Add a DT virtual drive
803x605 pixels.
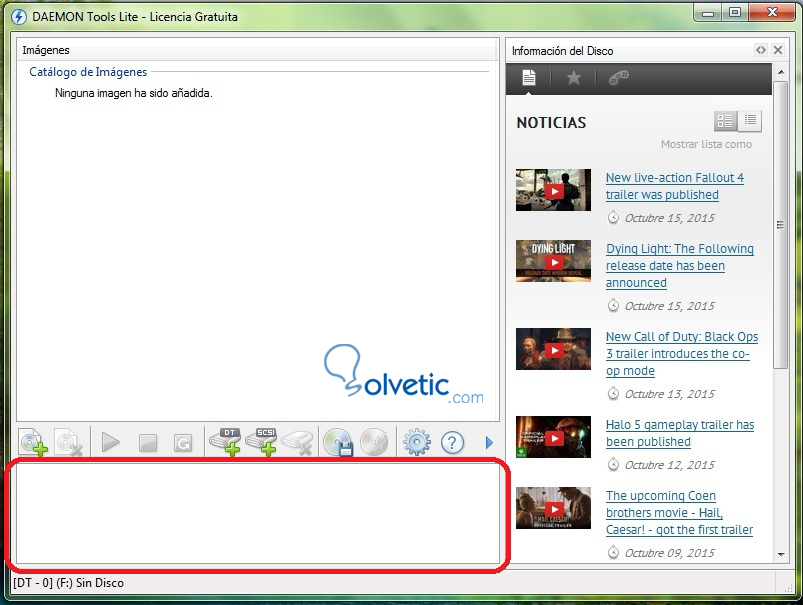pyautogui.click(x=225, y=442)
